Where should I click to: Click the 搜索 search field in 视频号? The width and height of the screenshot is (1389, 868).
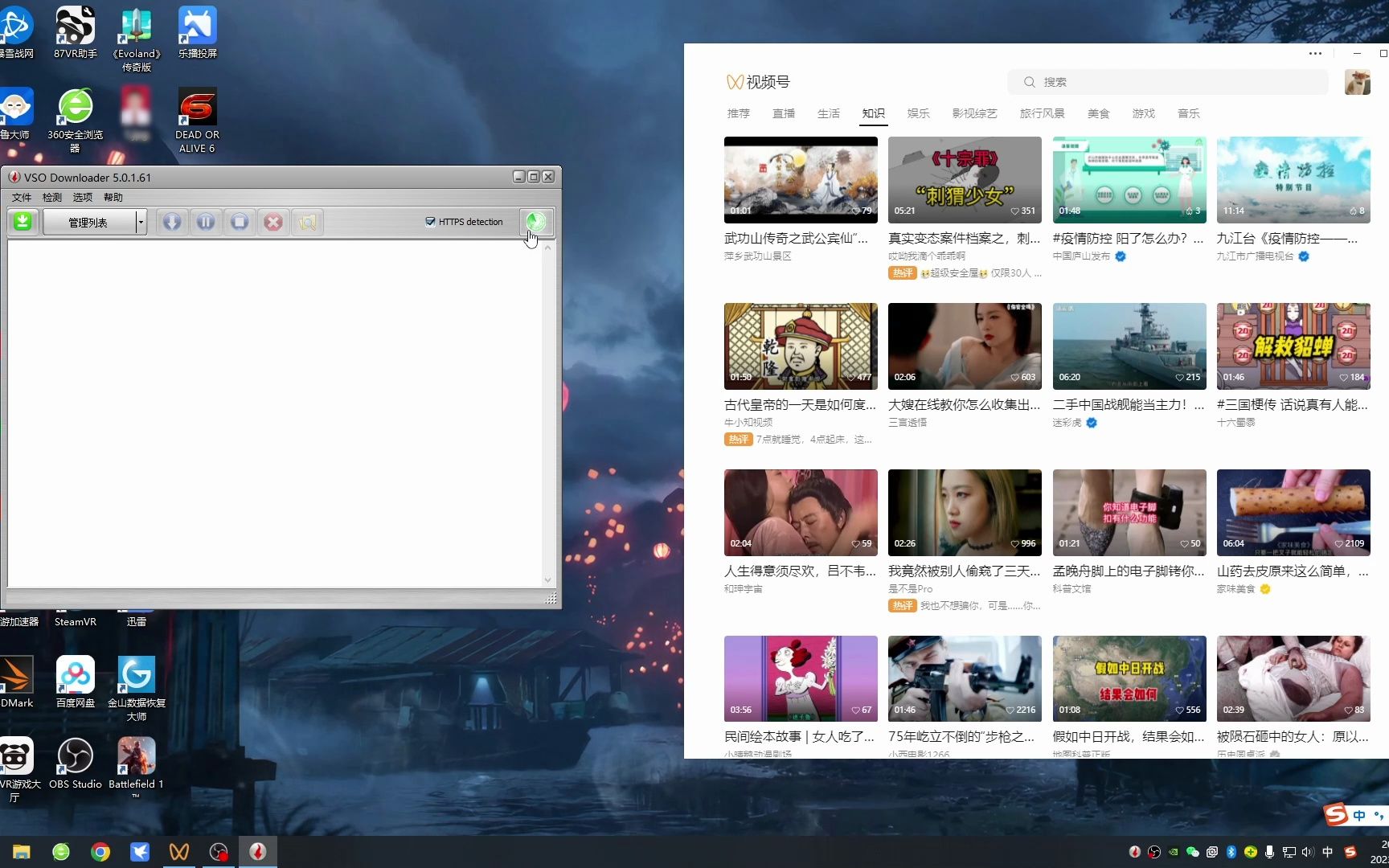(x=1167, y=82)
